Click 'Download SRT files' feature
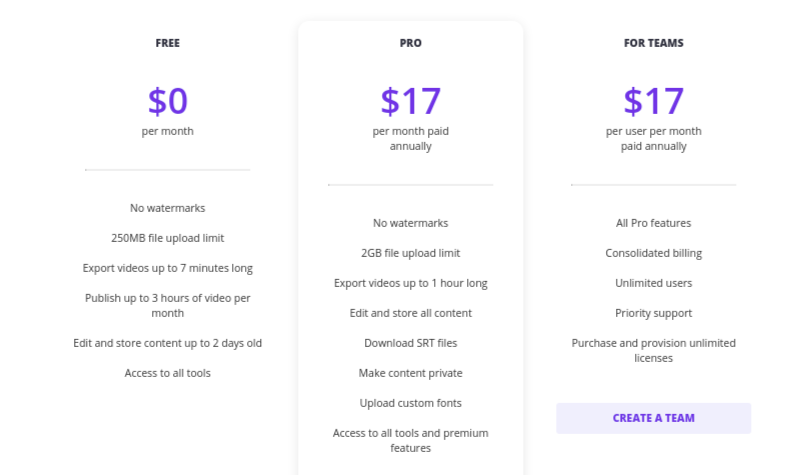This screenshot has height=475, width=787. (x=411, y=343)
